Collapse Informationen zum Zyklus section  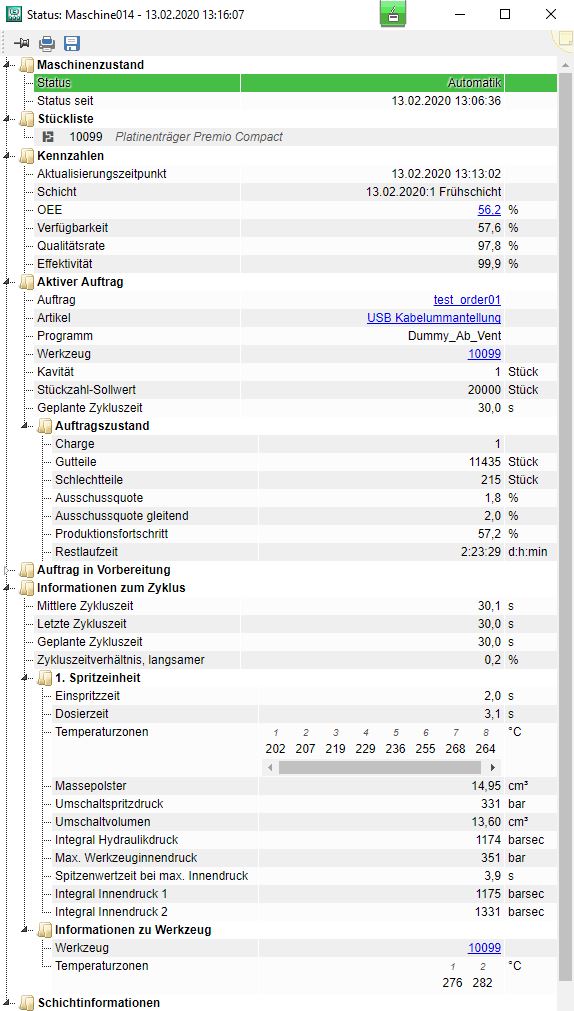coord(8,588)
